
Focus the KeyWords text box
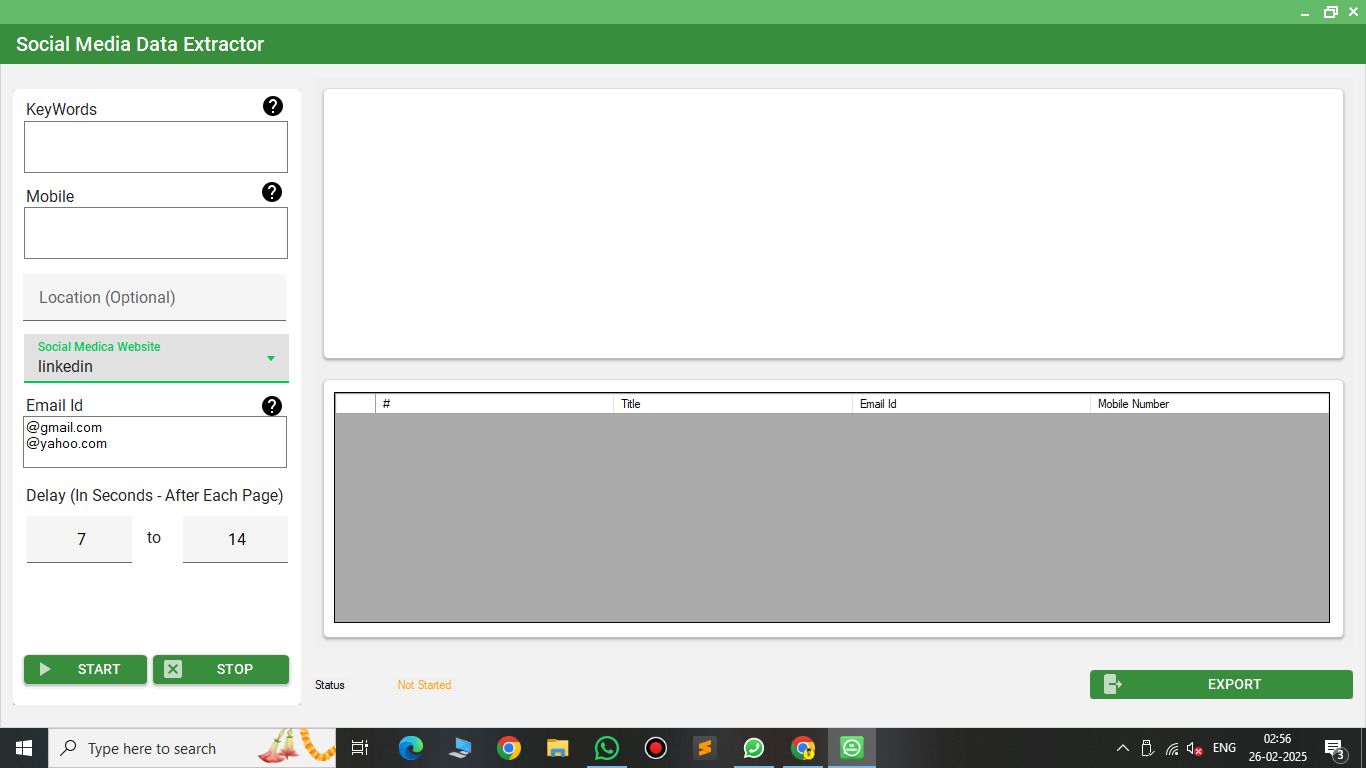156,147
